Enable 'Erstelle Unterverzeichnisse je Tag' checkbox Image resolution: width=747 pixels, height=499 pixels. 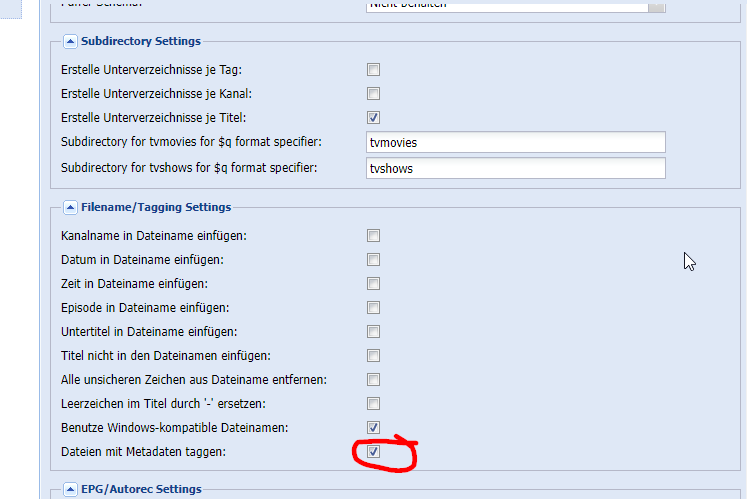374,70
